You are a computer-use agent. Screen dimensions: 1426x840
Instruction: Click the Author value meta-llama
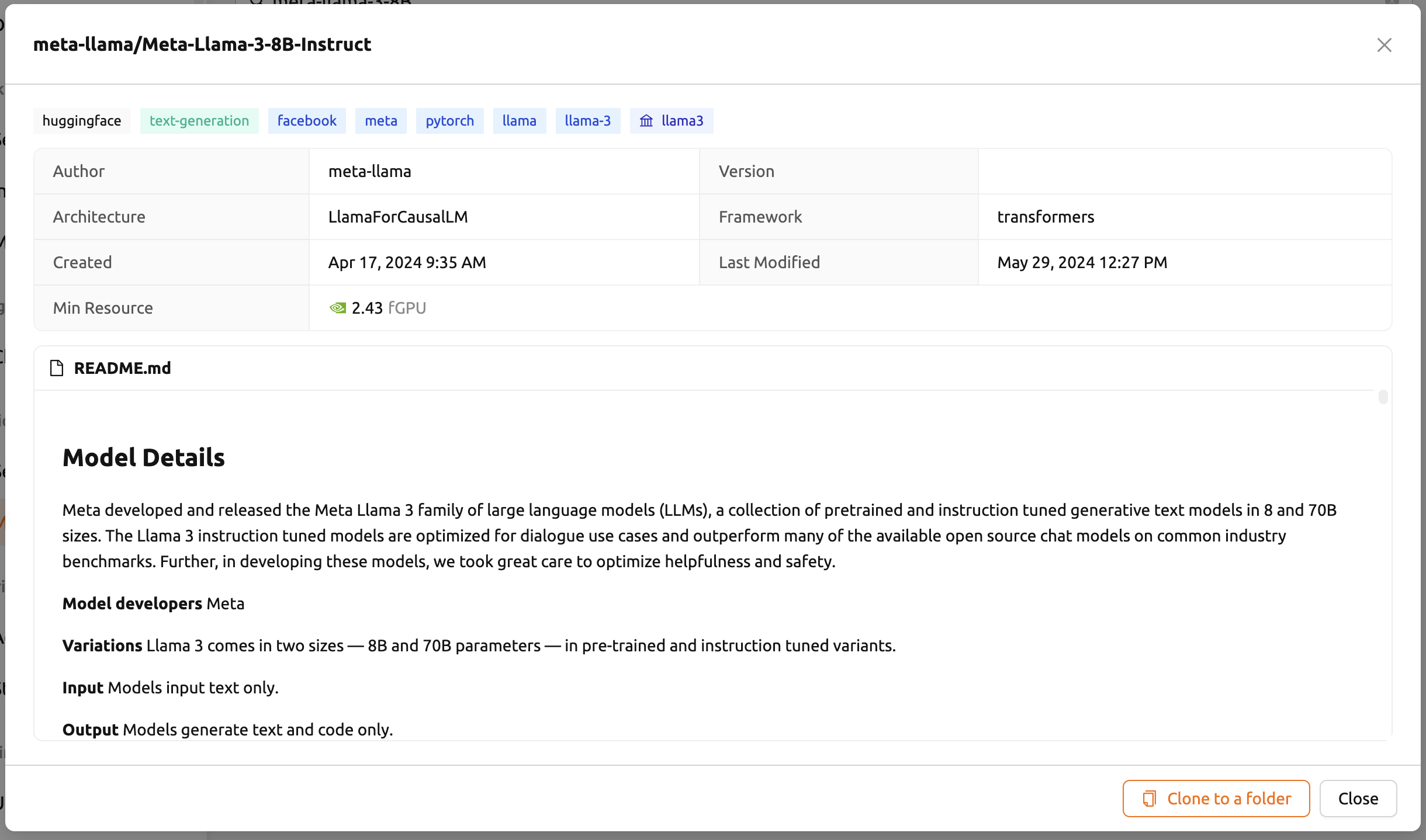point(370,171)
